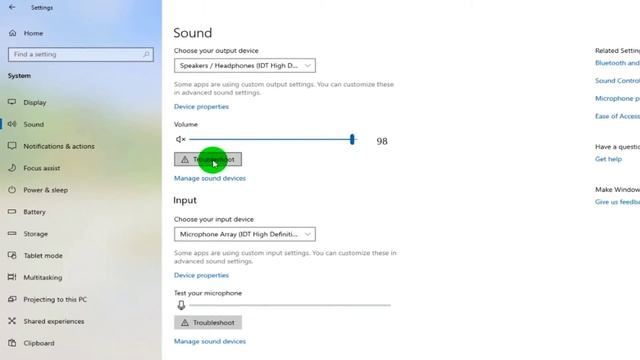Click Manage sound devices under Input
Image resolution: width=640 pixels, height=360 pixels.
coord(210,341)
